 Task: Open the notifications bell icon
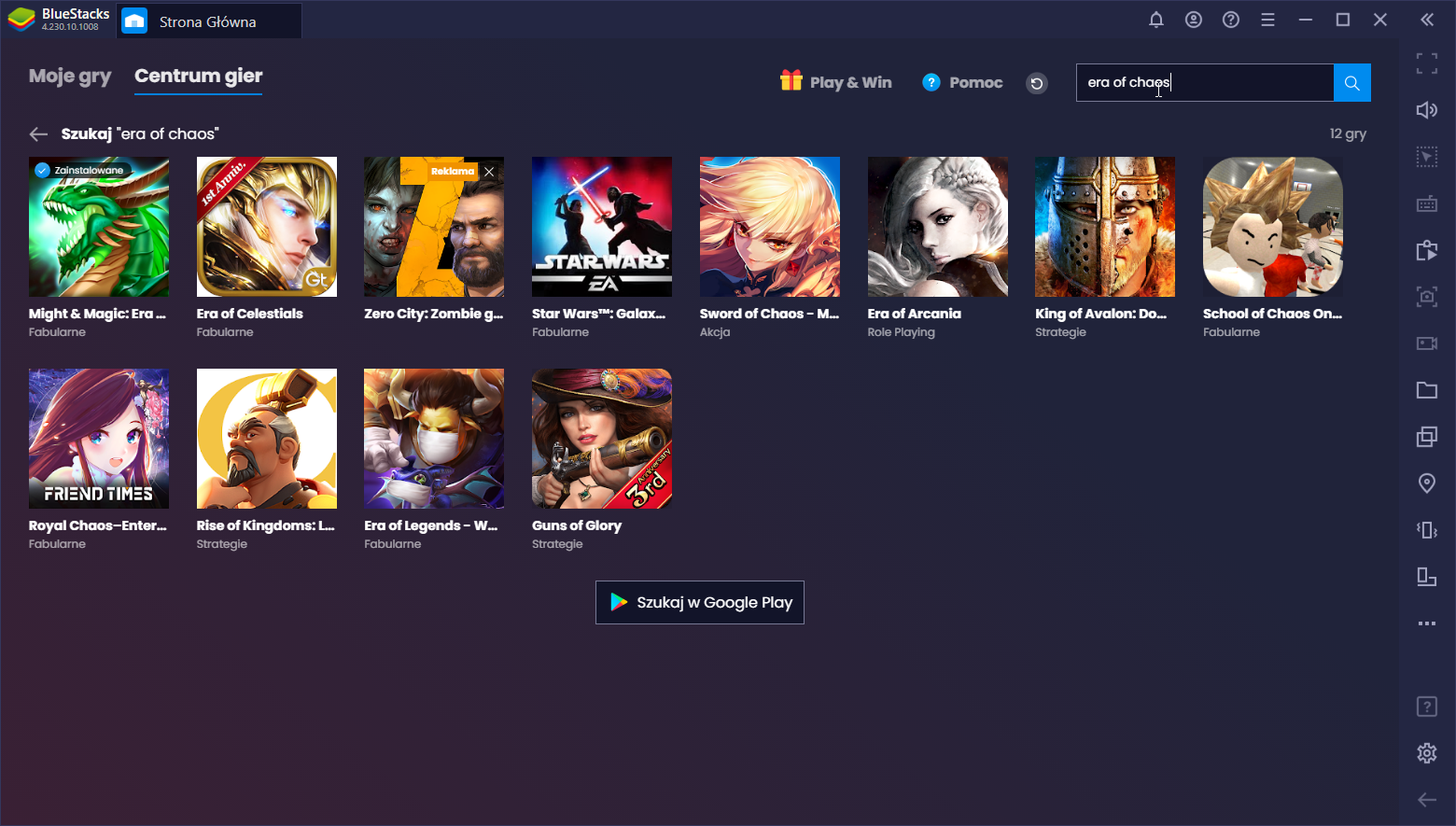[1156, 20]
